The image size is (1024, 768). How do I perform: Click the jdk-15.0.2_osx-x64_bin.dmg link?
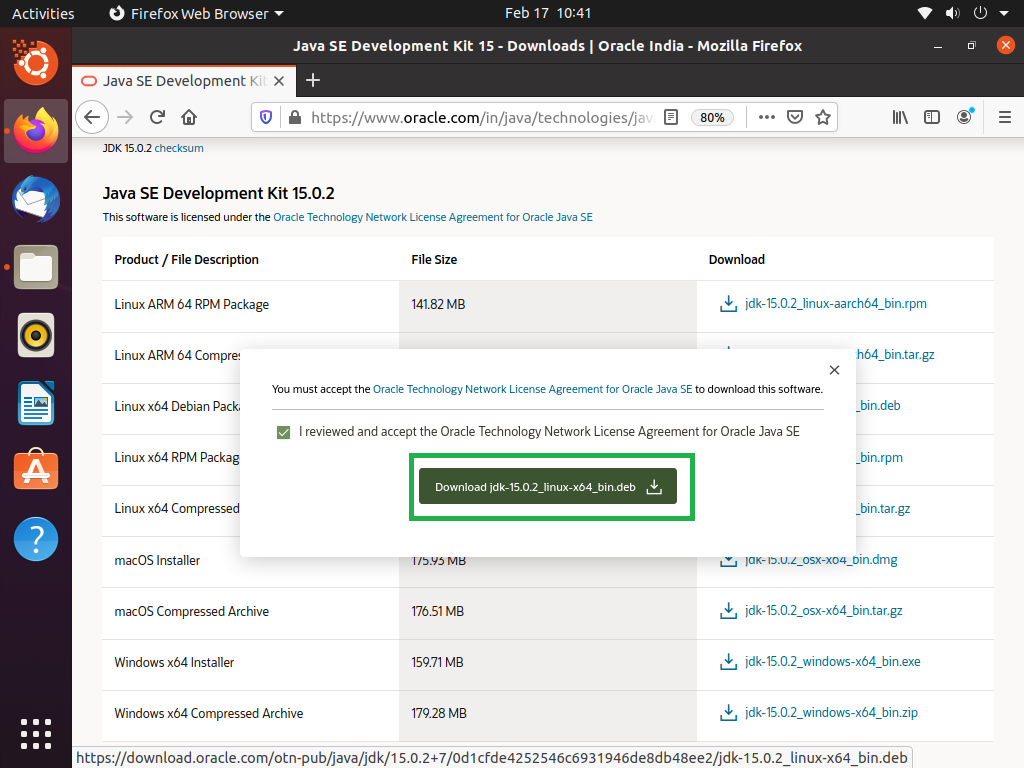[x=821, y=560]
